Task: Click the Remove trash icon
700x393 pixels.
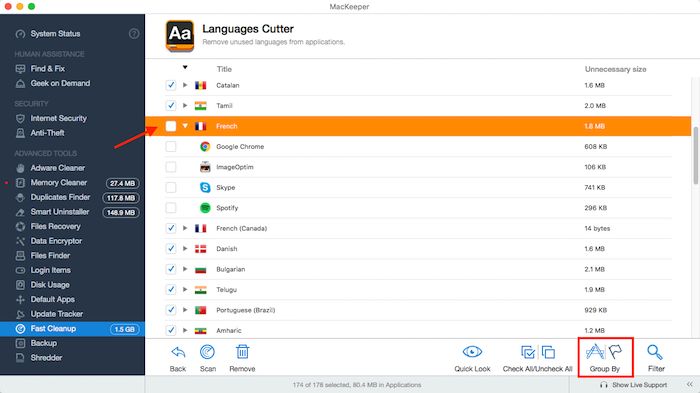Action: [x=242, y=352]
